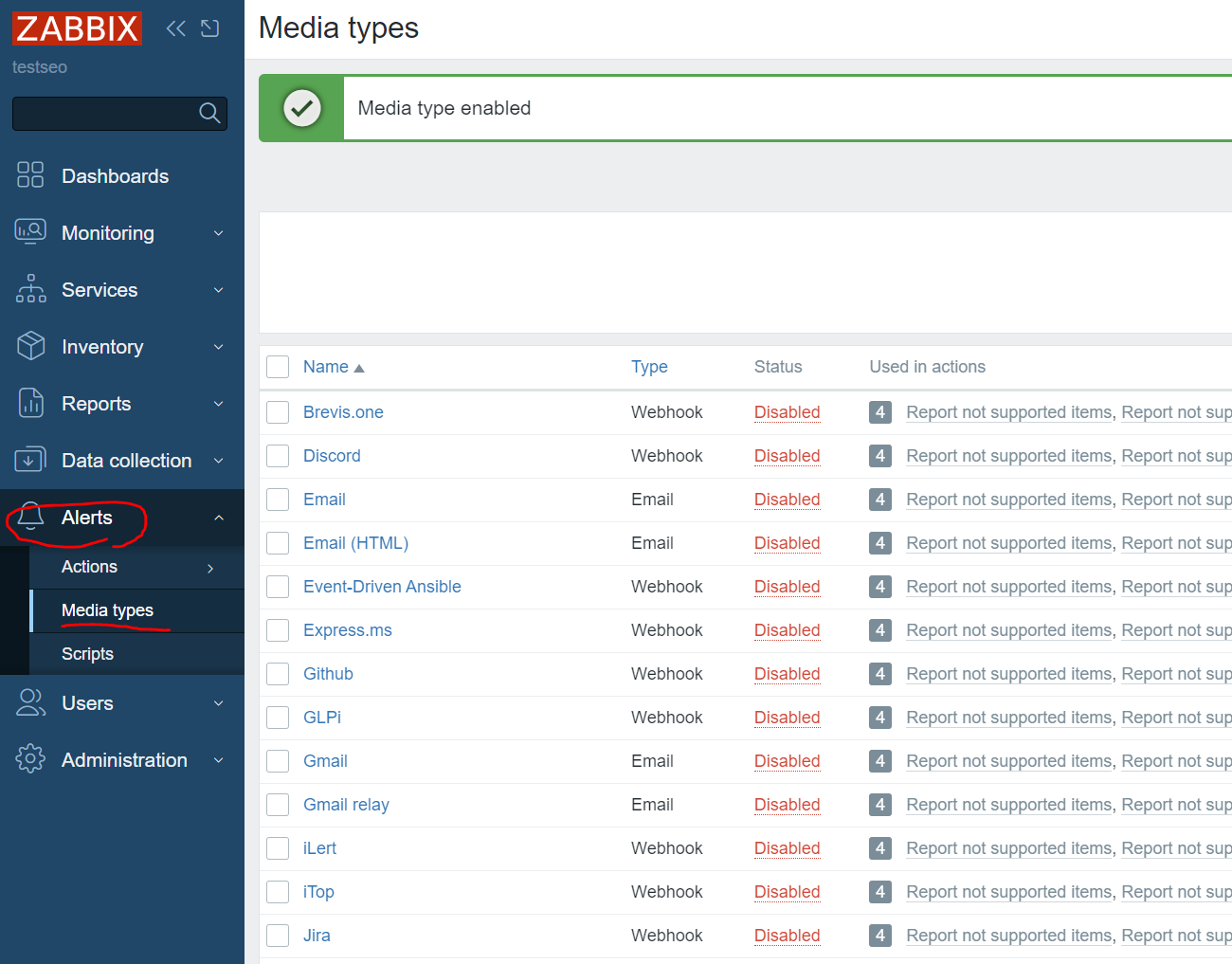1232x964 pixels.
Task: Click action count badge for Jira
Action: [880, 936]
